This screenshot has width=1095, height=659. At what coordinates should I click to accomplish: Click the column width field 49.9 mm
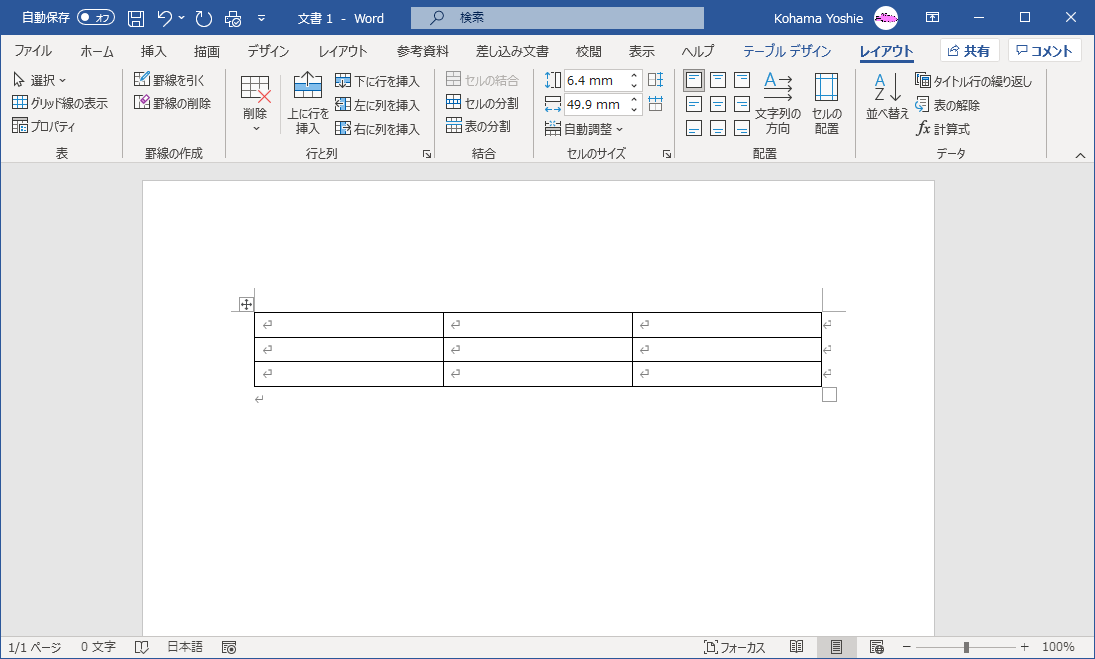[596, 105]
